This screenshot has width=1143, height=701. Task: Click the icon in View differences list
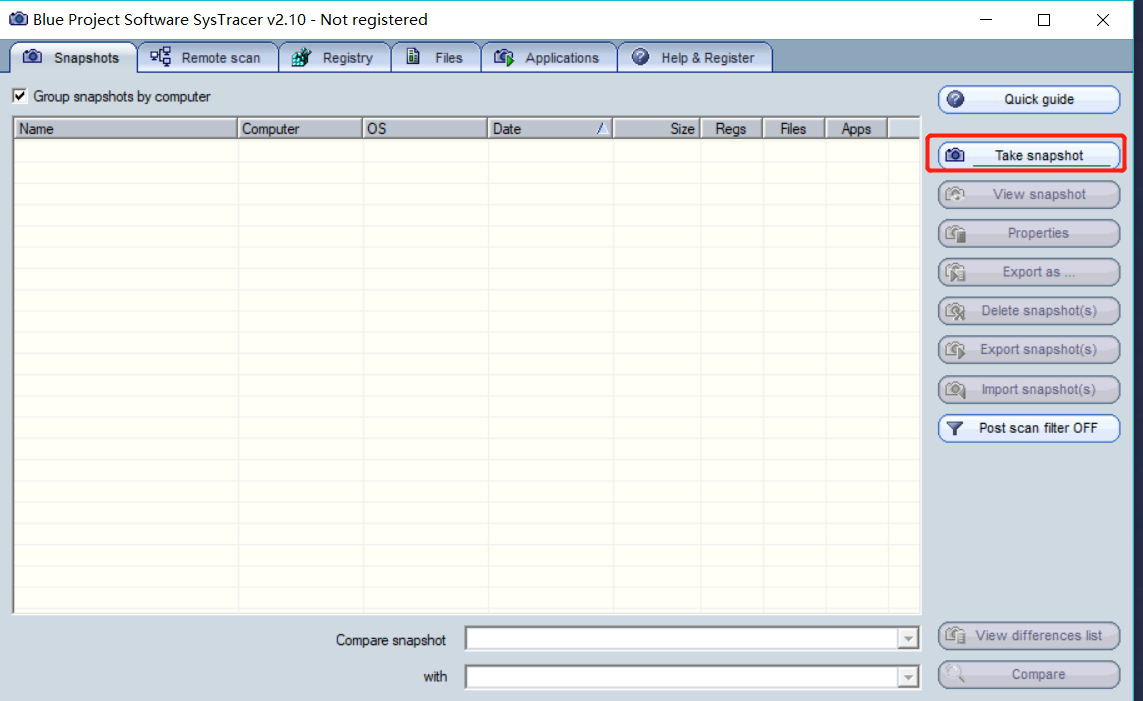[956, 635]
